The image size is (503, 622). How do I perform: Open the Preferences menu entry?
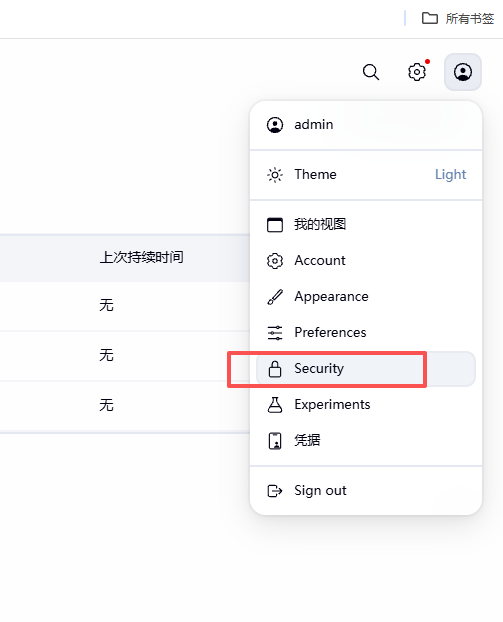point(366,332)
